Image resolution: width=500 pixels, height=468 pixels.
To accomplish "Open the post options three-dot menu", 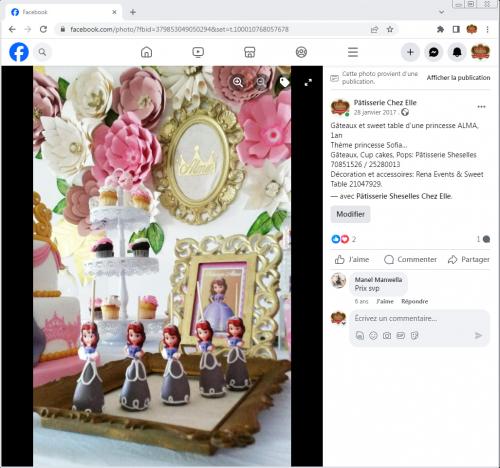I will (481, 107).
